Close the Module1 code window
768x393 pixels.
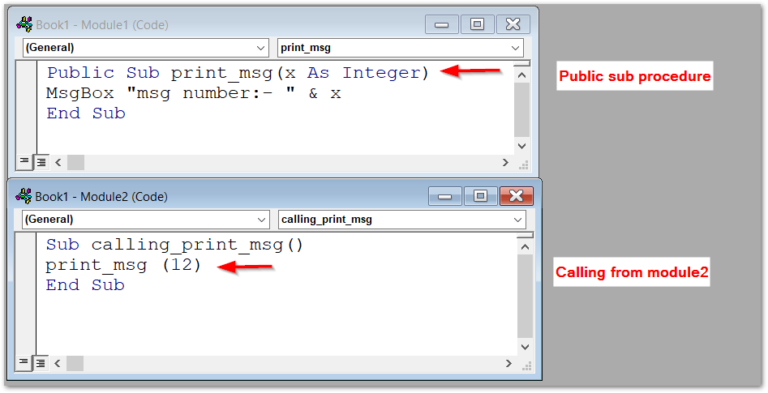coord(513,24)
